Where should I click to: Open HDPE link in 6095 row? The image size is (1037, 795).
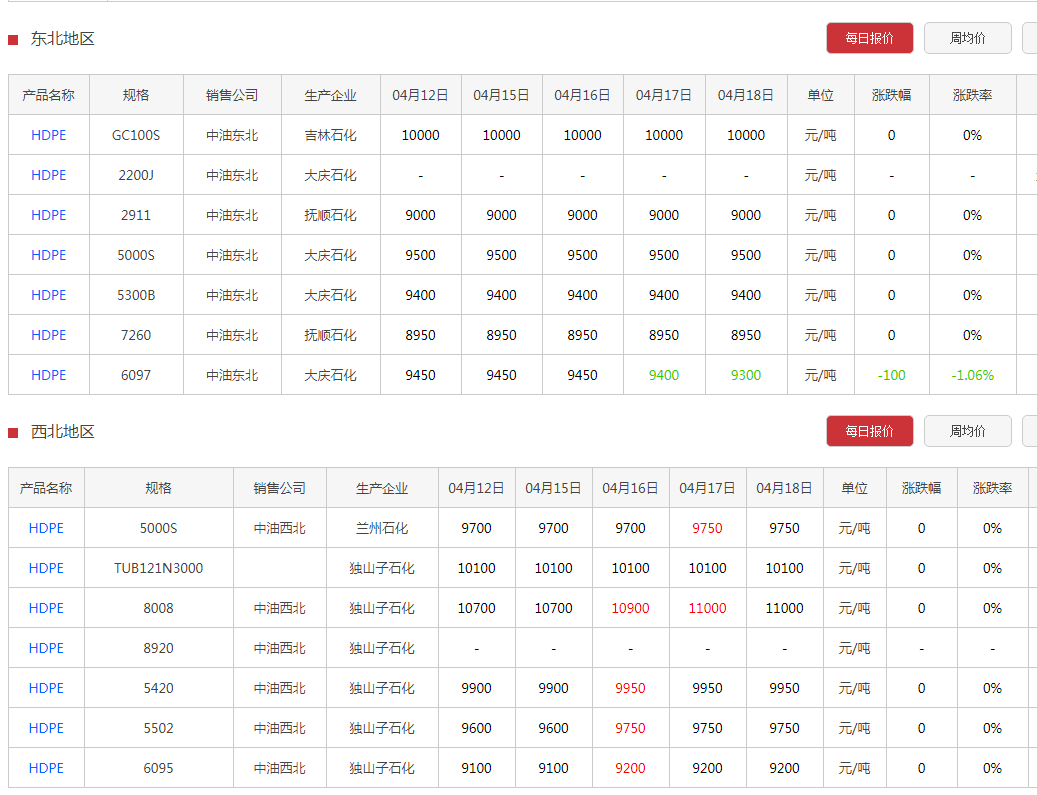pos(46,769)
